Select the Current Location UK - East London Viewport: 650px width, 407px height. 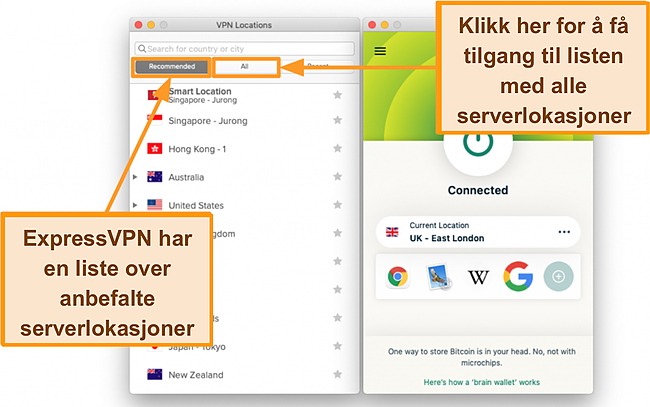pos(478,232)
